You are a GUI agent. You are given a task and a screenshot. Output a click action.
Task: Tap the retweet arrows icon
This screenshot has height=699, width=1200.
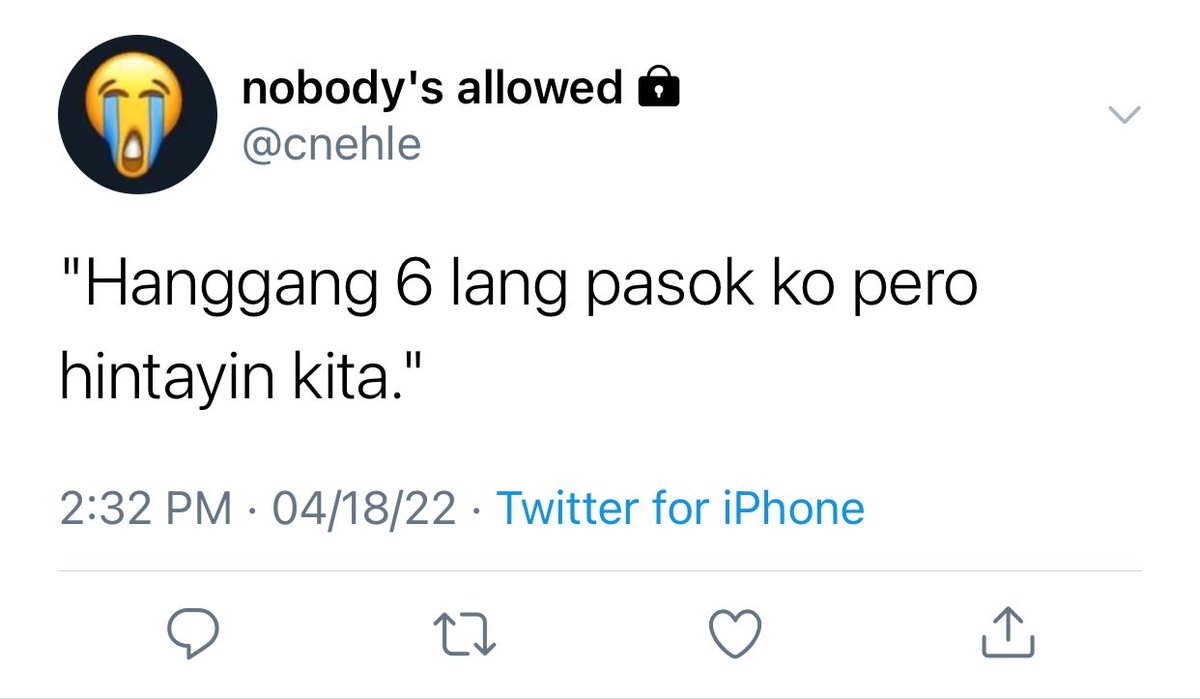pyautogui.click(x=462, y=633)
